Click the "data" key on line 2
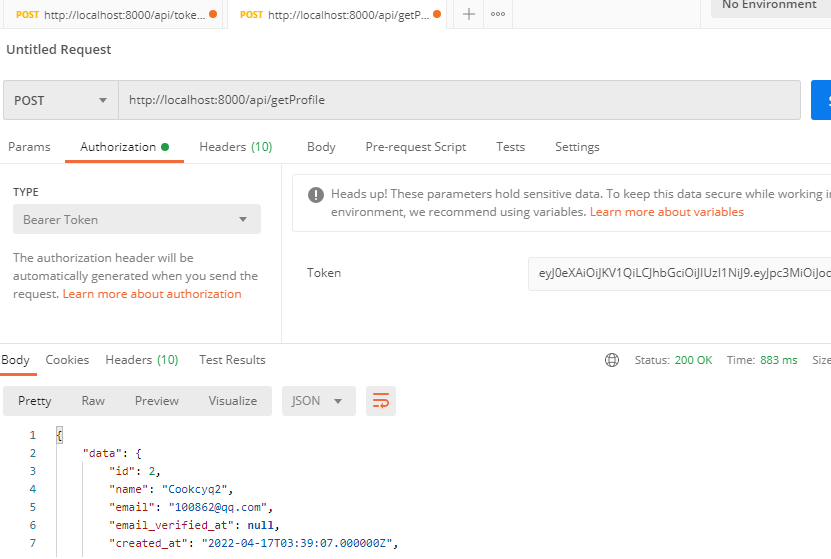 (102, 453)
